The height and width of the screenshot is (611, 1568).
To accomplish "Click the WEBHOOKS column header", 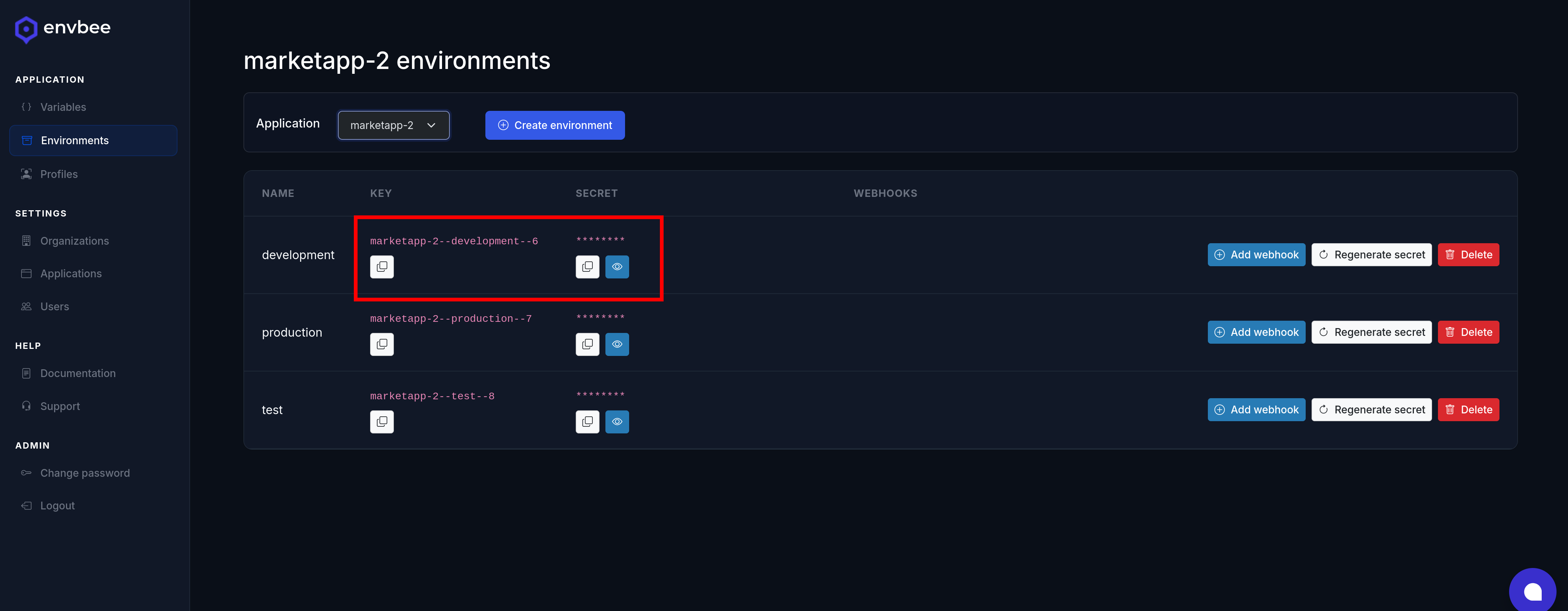I will [x=885, y=193].
